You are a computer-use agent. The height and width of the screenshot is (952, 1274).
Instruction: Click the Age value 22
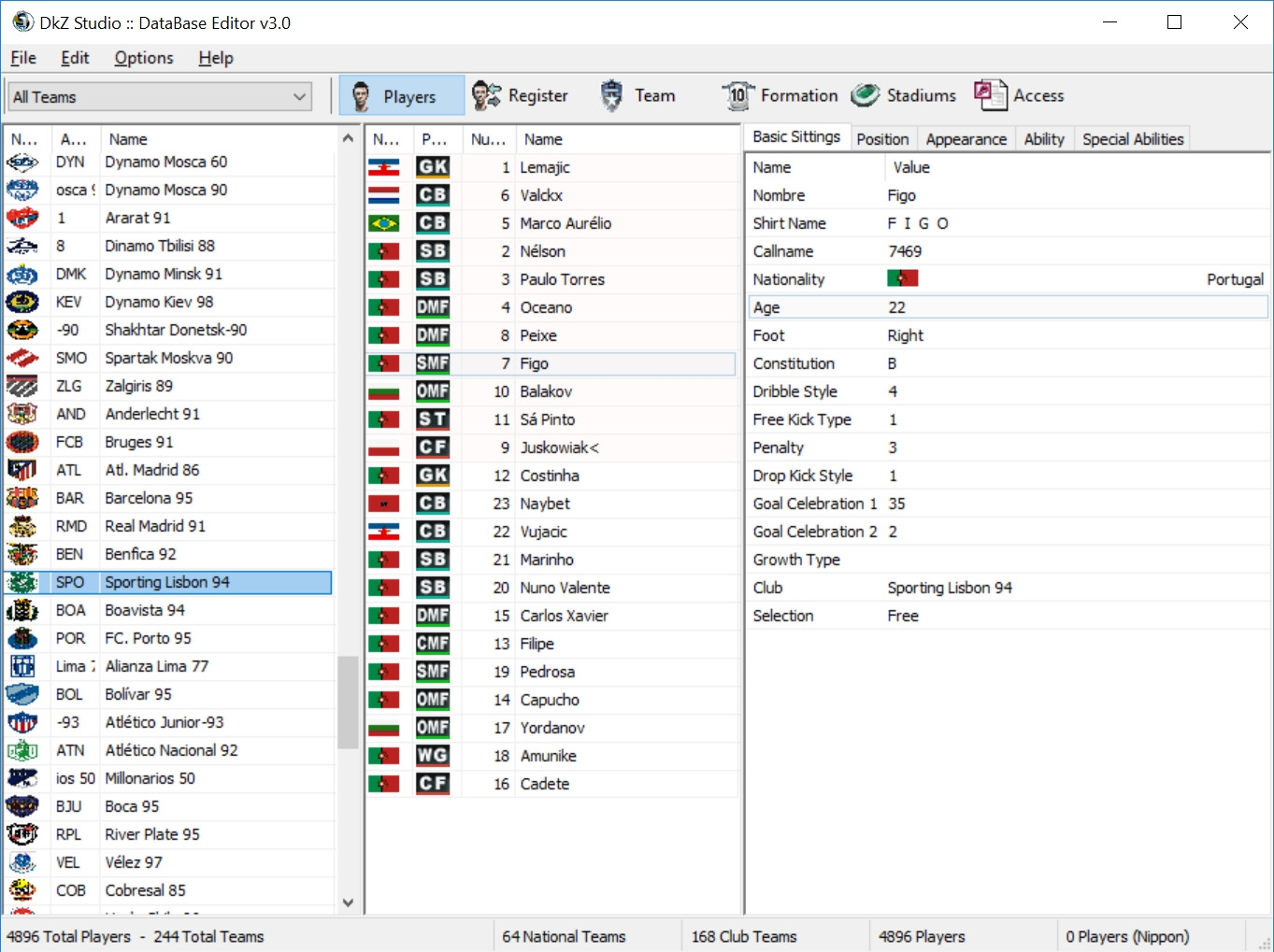[x=896, y=307]
